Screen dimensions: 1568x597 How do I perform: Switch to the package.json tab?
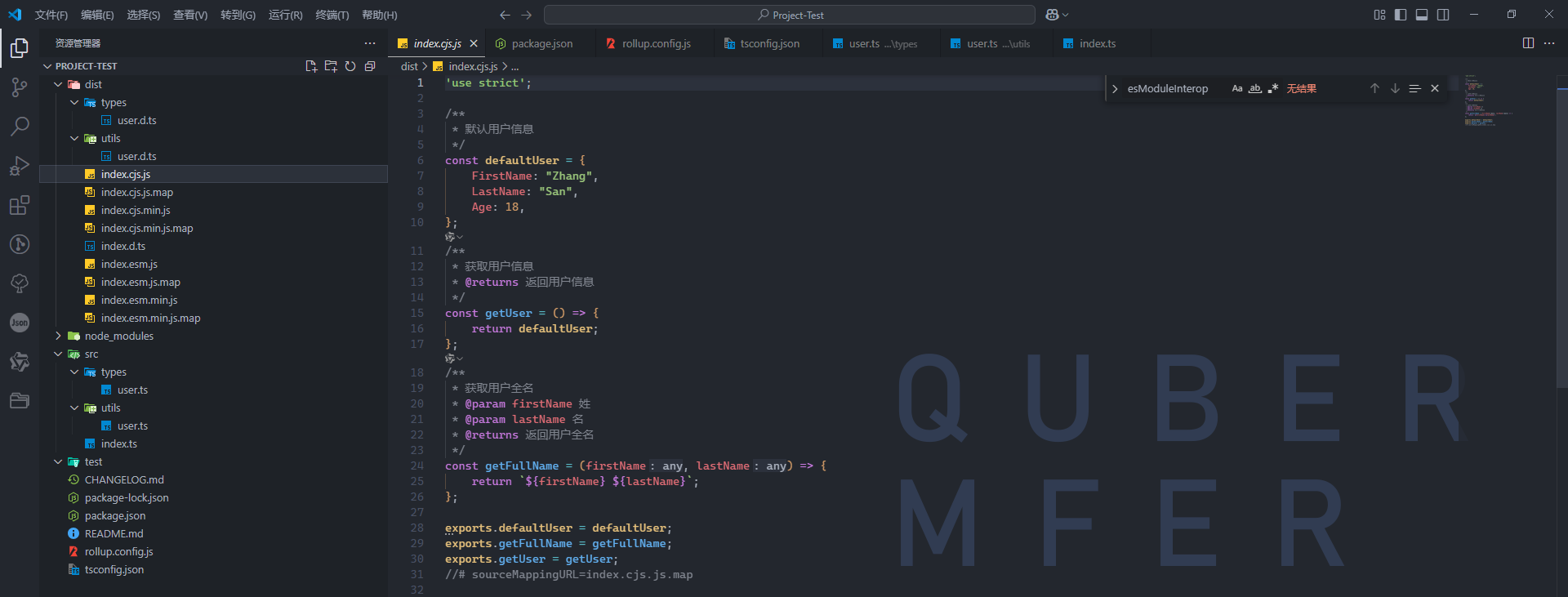pyautogui.click(x=540, y=43)
